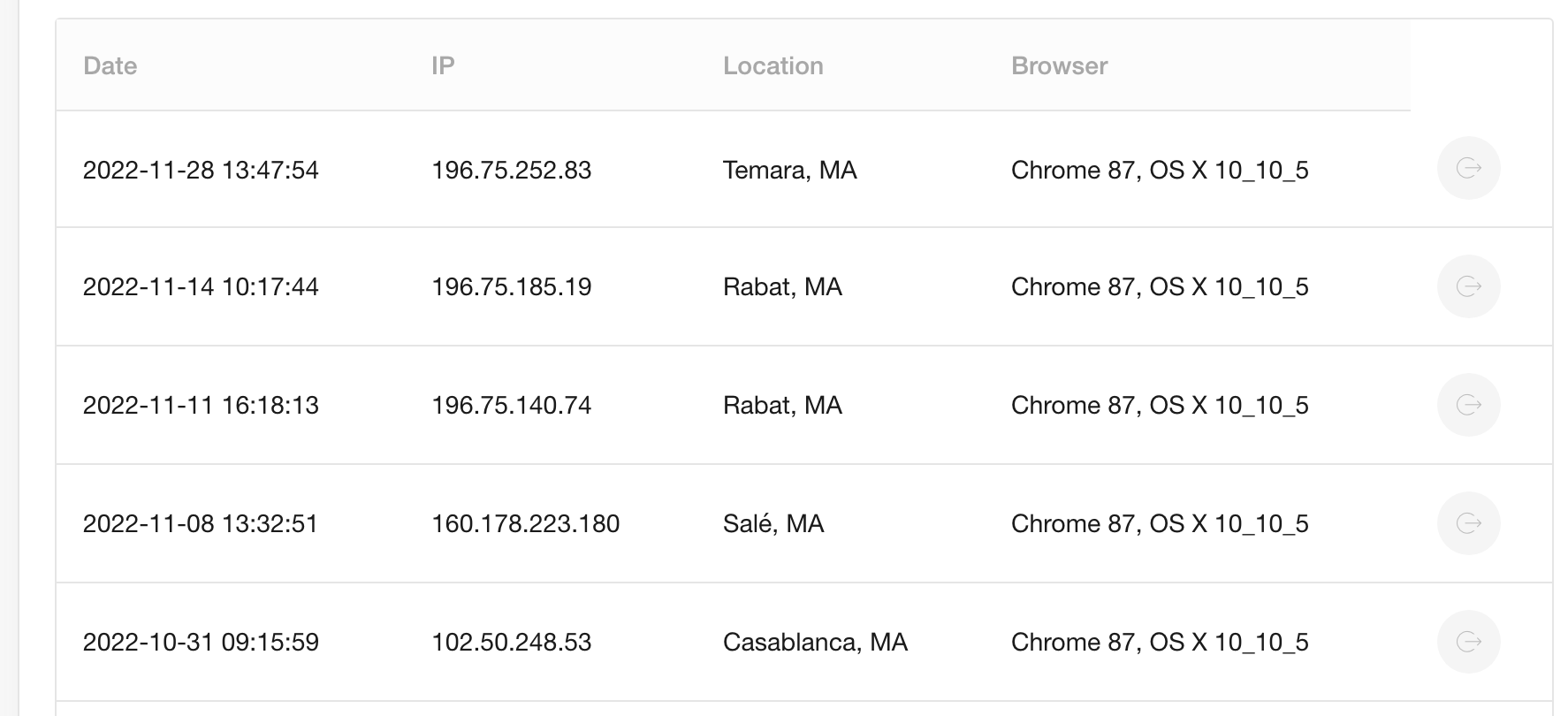This screenshot has height=716, width=1568.
Task: Click Temara, MA location cell
Action: (x=789, y=170)
